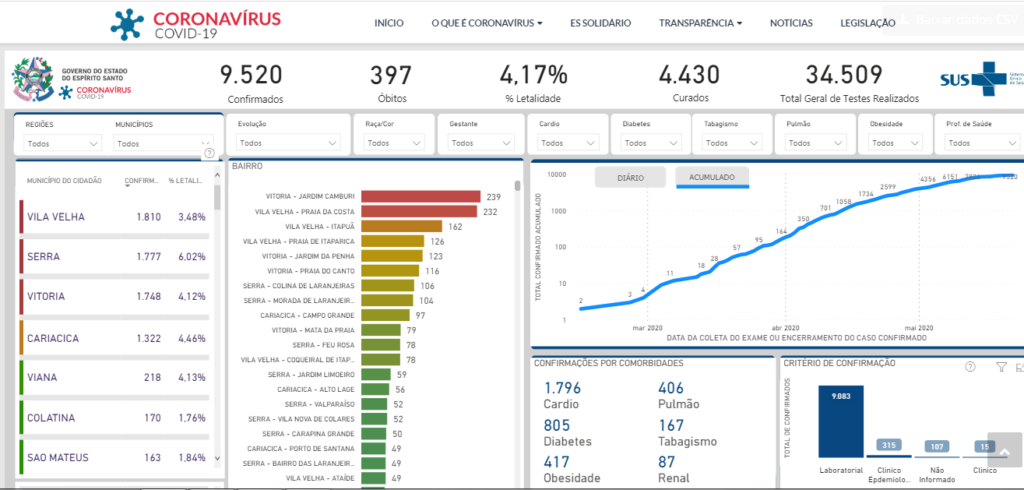Image resolution: width=1024 pixels, height=490 pixels.
Task: Expand the Regiões filter dropdown
Action: click(63, 143)
